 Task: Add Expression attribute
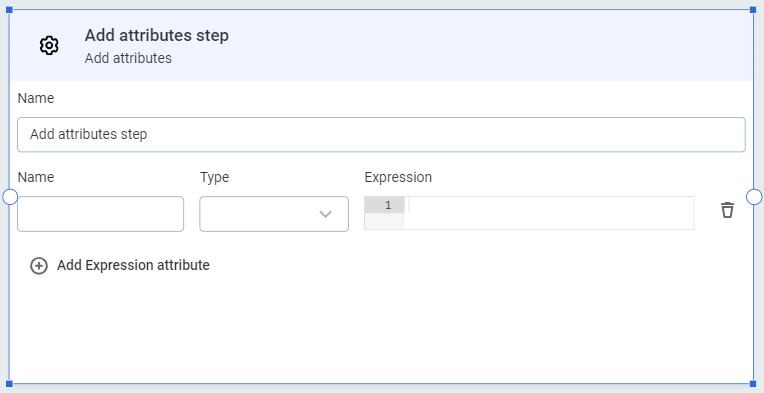120,265
